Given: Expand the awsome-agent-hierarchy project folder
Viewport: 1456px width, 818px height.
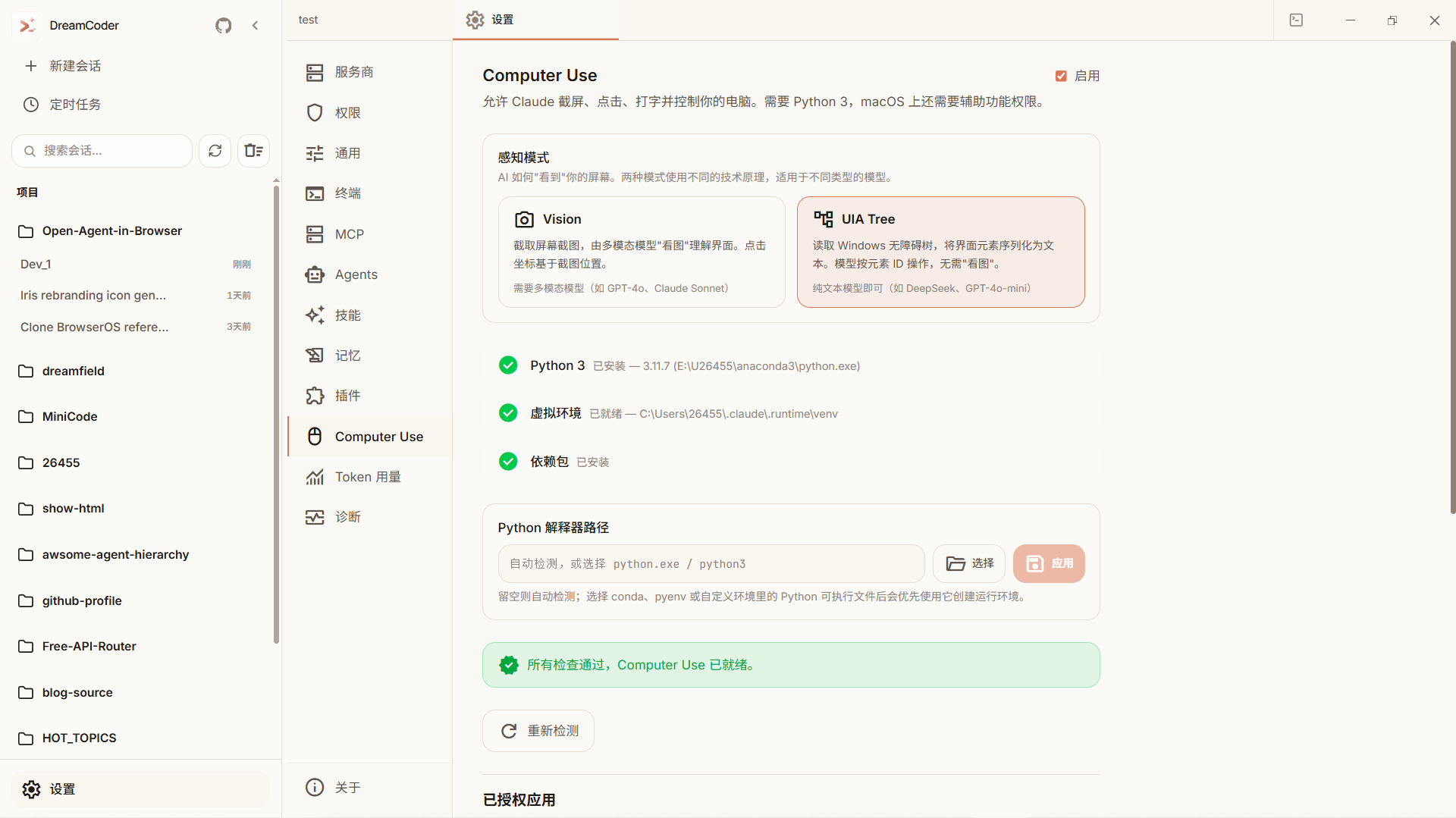Looking at the screenshot, I should click(x=136, y=555).
